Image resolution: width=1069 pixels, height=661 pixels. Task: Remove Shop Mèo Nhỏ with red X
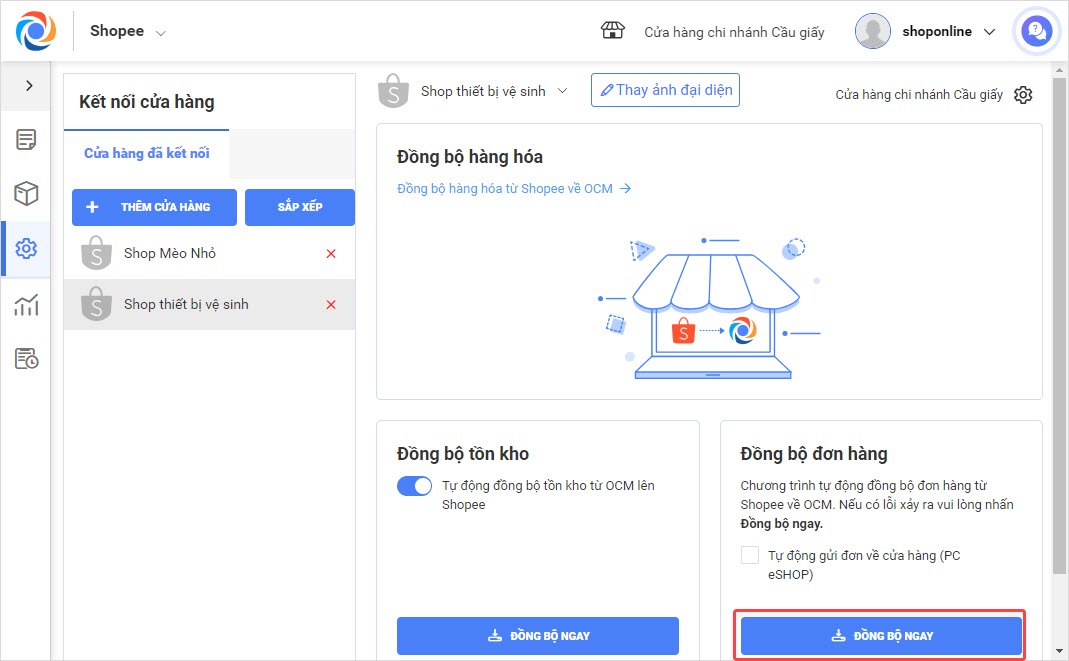coord(331,254)
